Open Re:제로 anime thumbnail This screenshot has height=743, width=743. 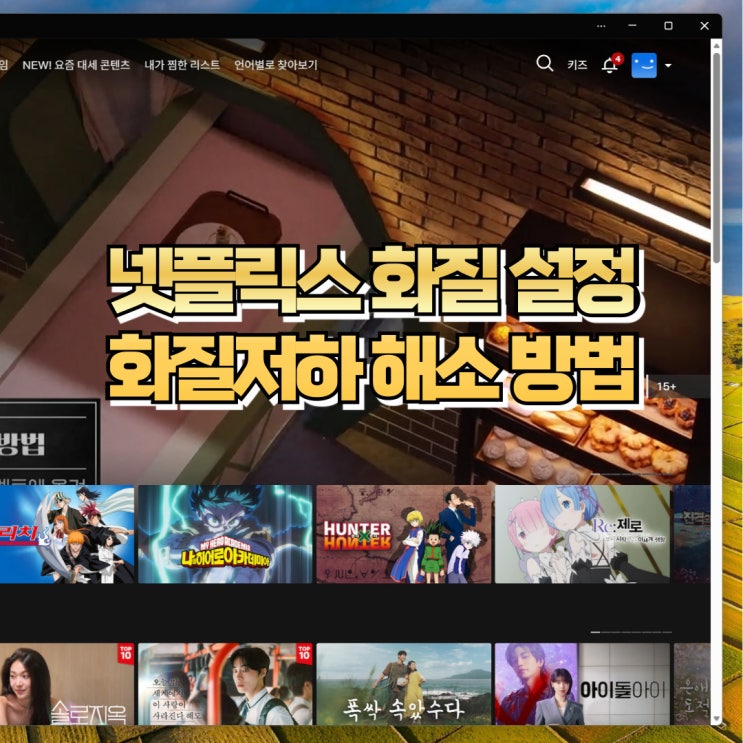tap(582, 534)
